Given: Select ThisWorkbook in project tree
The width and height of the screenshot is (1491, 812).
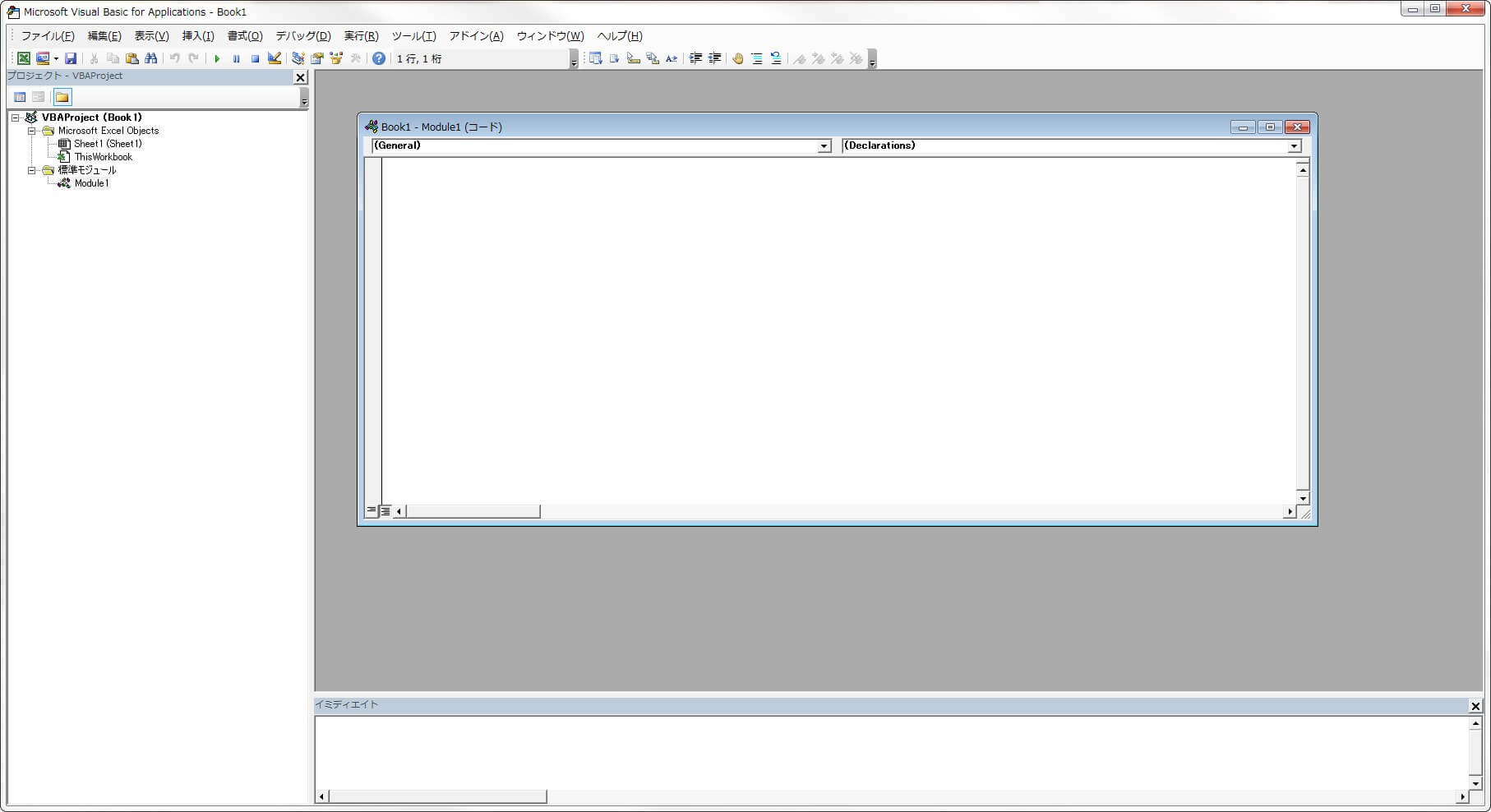Looking at the screenshot, I should click(103, 157).
